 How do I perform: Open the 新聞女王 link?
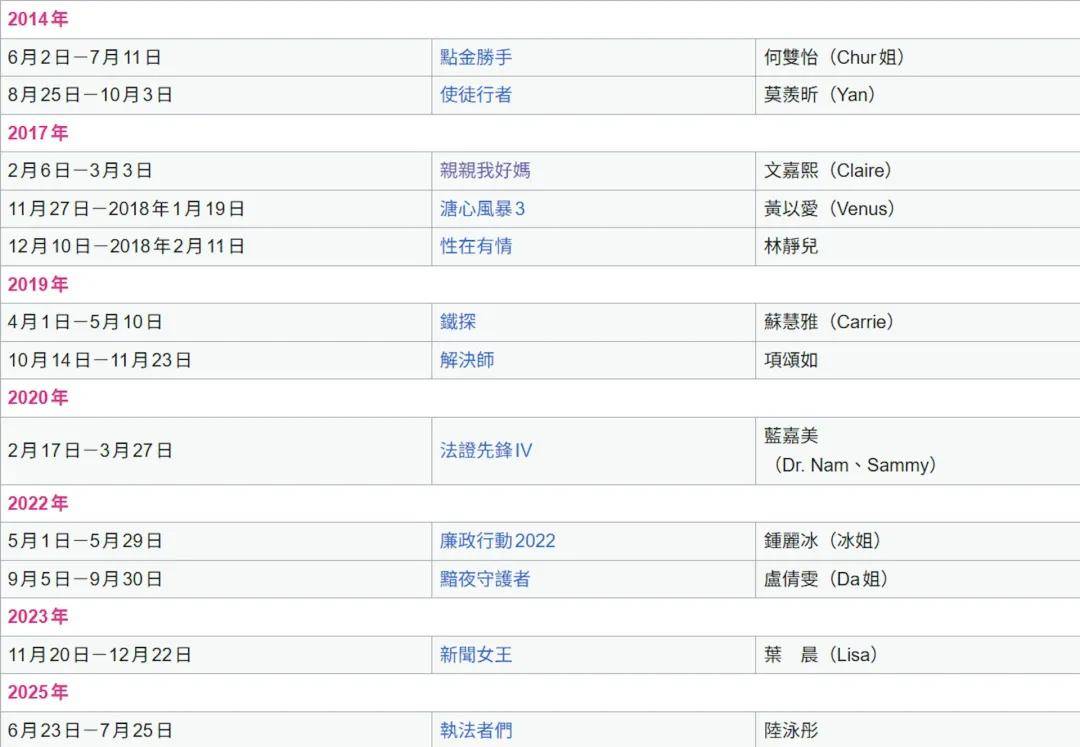tap(476, 655)
